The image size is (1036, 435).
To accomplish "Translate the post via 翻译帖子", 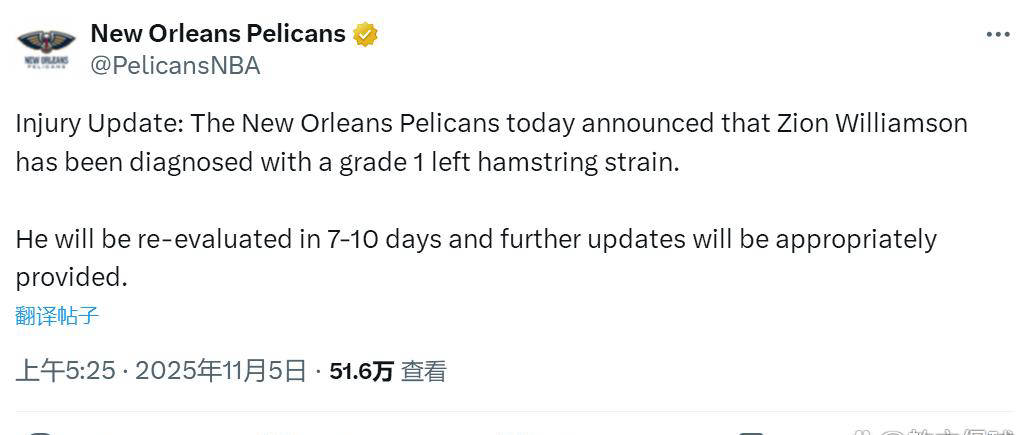I will 57,316.
